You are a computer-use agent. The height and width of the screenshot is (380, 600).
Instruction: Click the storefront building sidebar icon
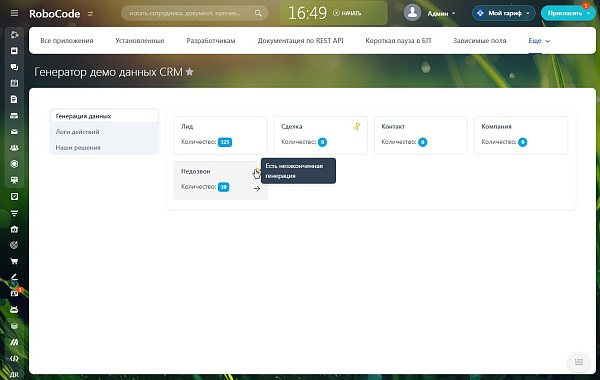[14, 229]
